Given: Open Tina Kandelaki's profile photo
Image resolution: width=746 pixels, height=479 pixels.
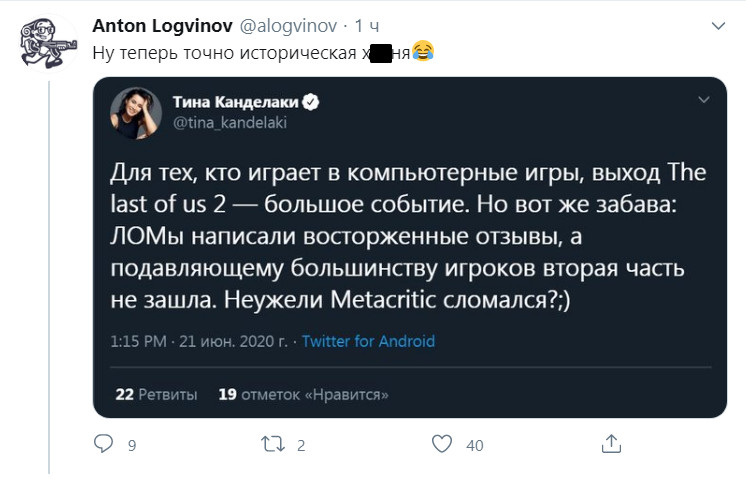Looking at the screenshot, I should pyautogui.click(x=136, y=113).
